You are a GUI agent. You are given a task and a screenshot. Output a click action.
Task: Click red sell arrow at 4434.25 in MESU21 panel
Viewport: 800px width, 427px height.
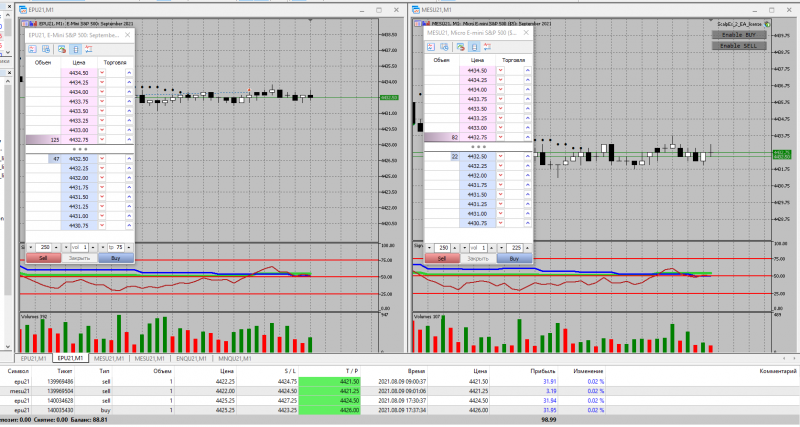point(501,80)
